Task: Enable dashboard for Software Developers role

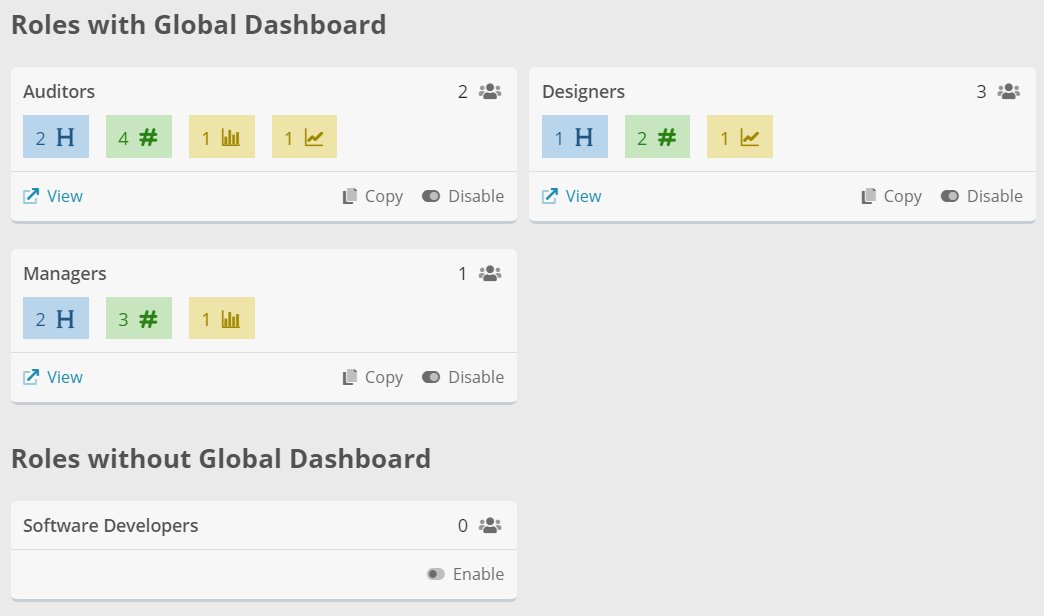Action: [465, 574]
